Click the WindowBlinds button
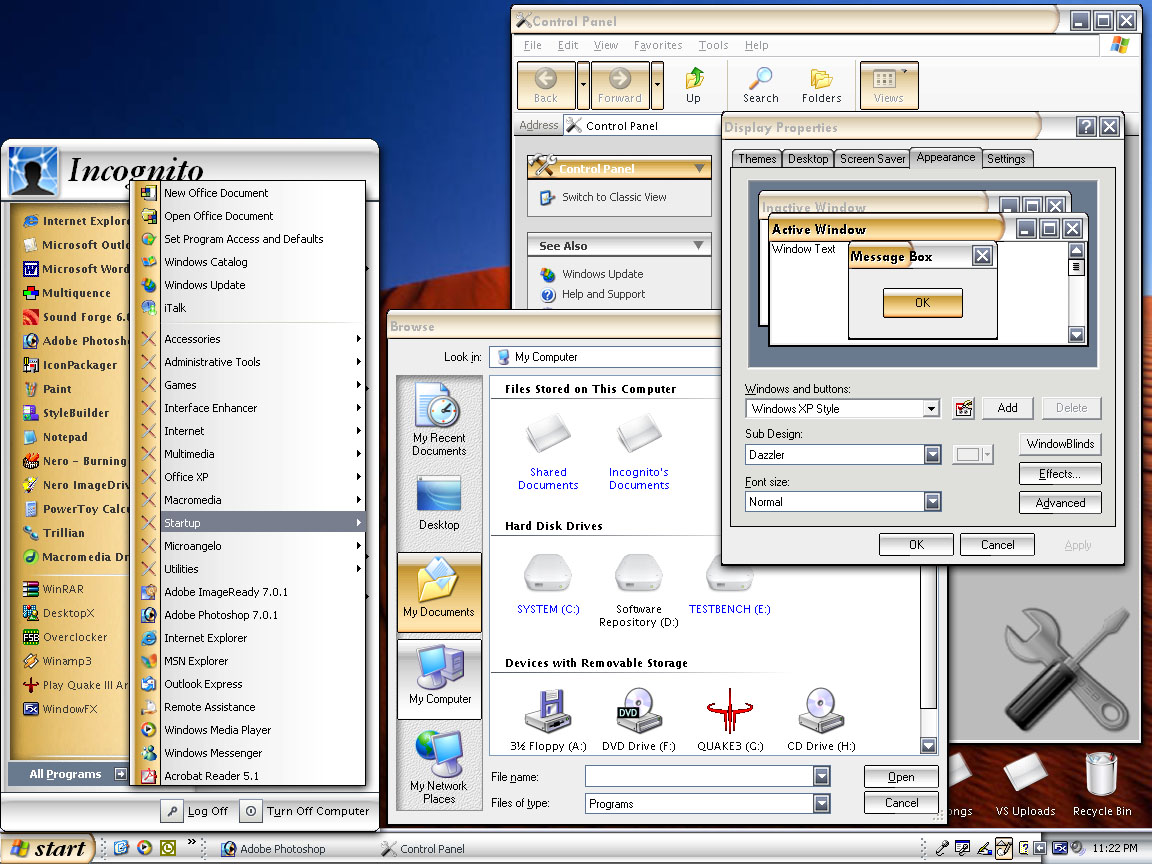The width and height of the screenshot is (1152, 864). point(1060,444)
